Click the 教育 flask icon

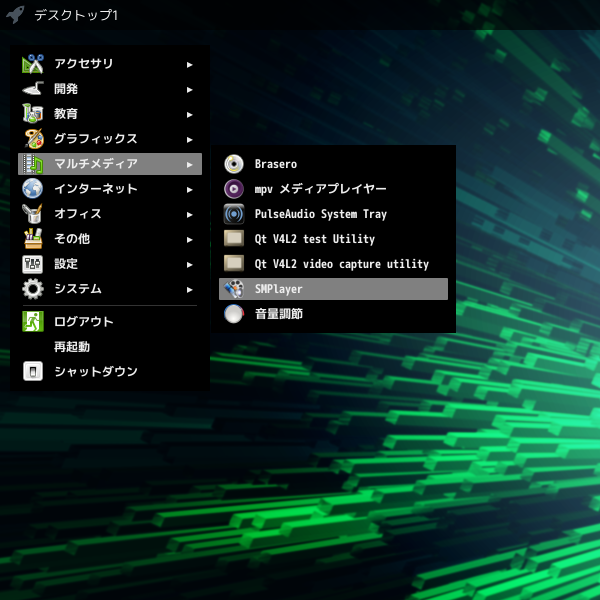tap(33, 114)
